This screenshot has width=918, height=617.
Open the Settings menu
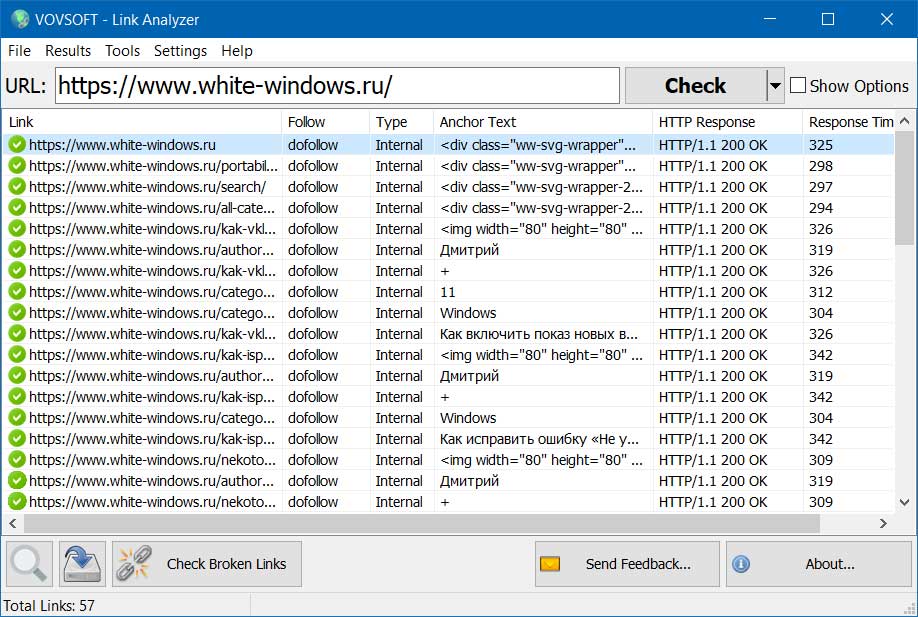click(x=180, y=51)
